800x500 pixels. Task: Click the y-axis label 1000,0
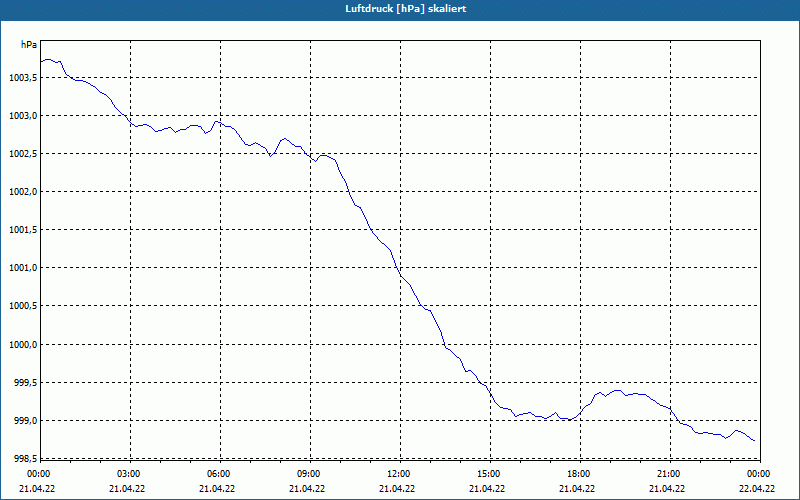click(x=23, y=344)
